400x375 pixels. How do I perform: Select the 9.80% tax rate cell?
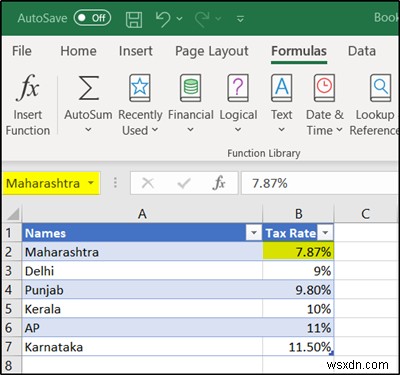click(298, 290)
